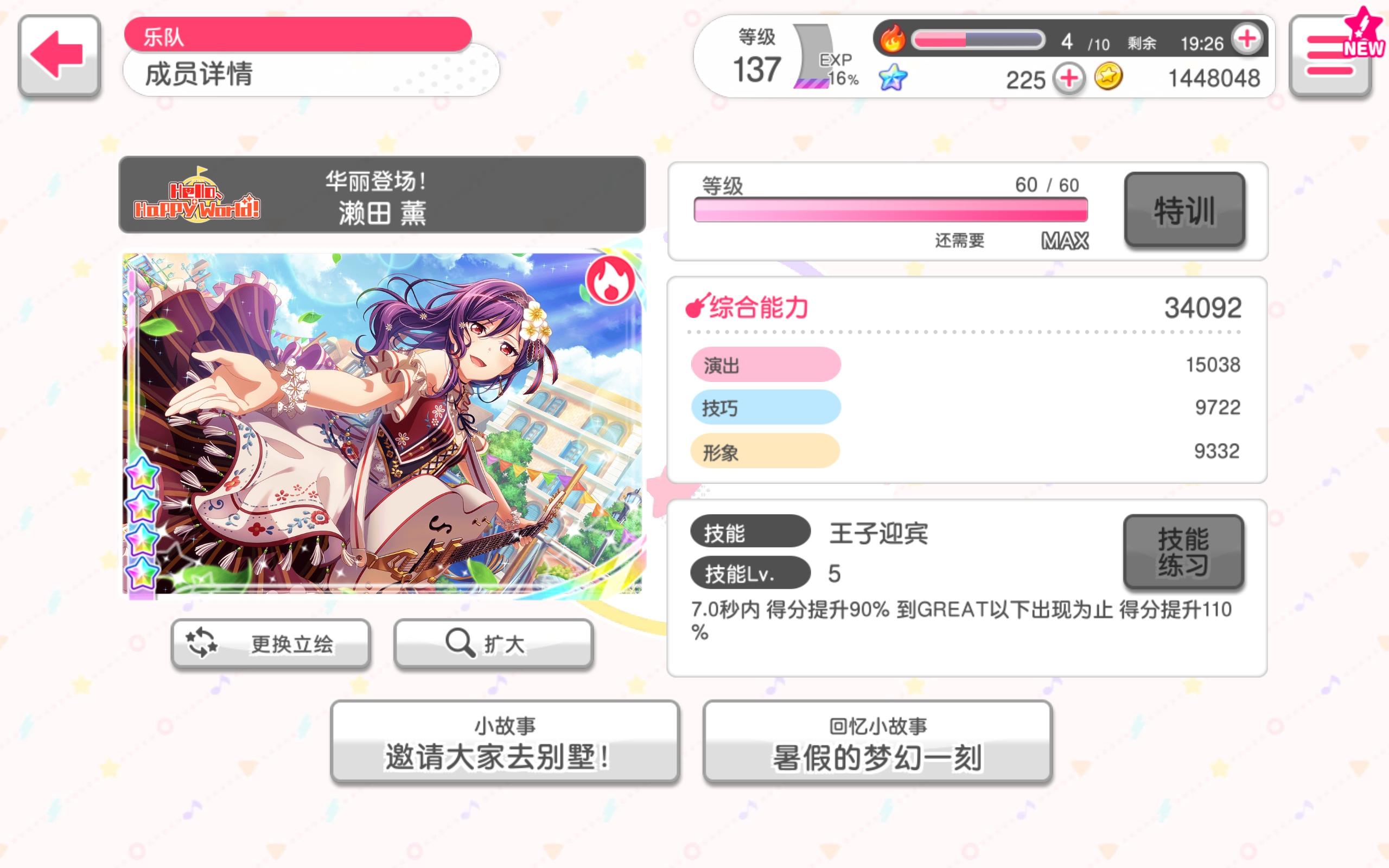1389x868 pixels.
Task: Tap the pink back arrow button
Action: 59,56
